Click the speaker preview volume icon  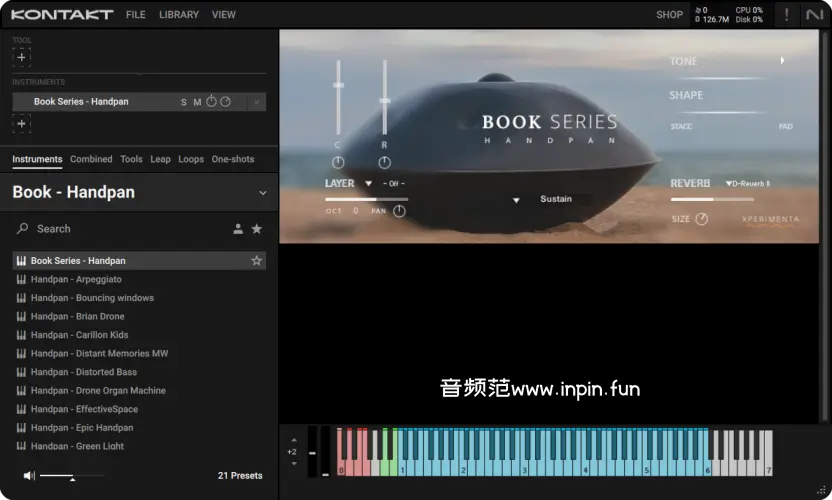29,476
